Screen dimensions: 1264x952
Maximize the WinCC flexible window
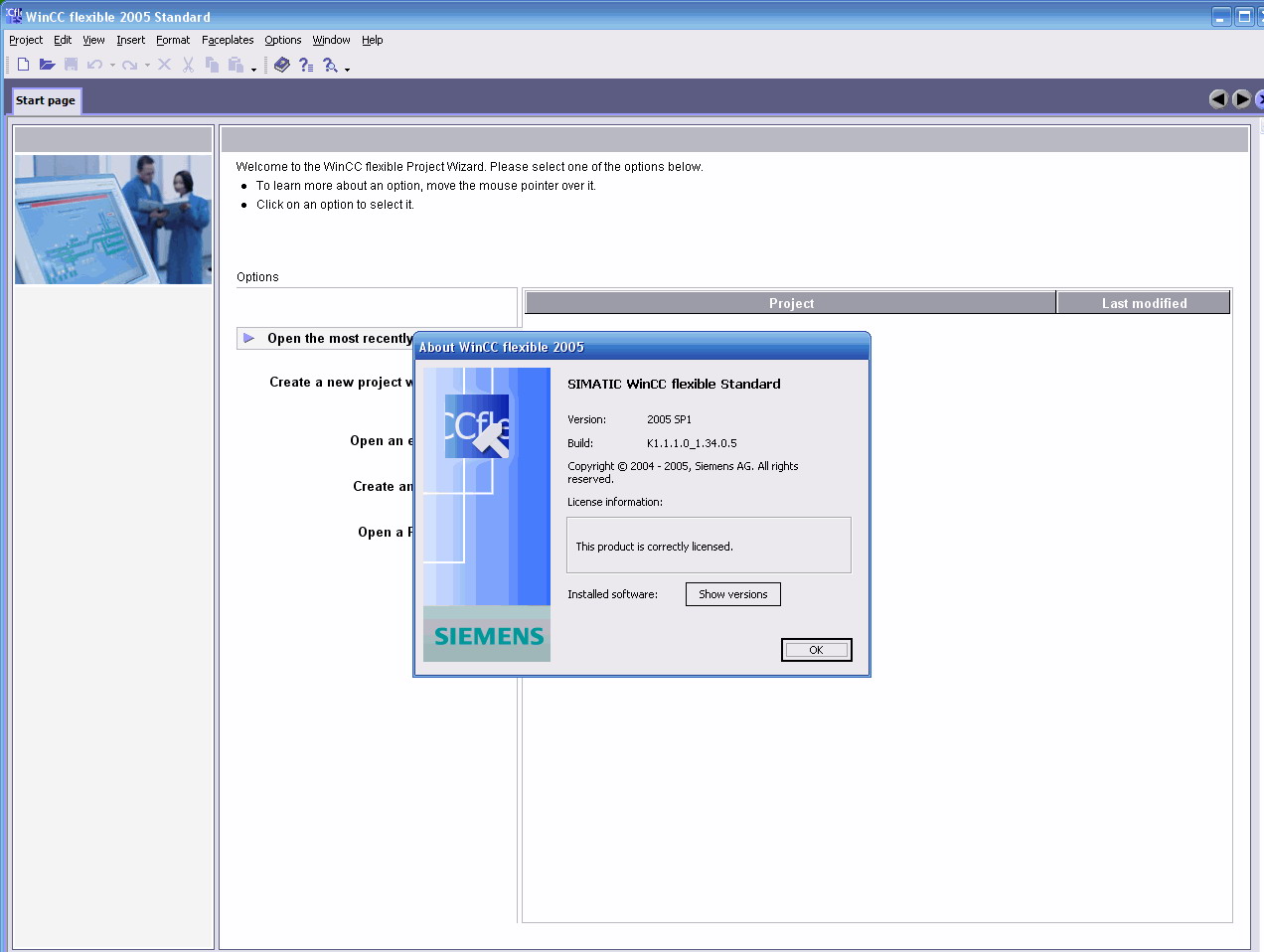(x=1243, y=17)
